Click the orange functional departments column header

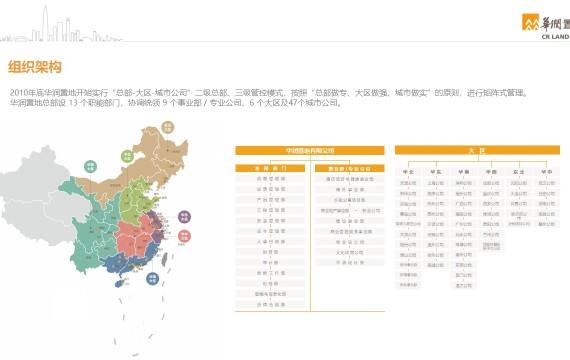270,168
